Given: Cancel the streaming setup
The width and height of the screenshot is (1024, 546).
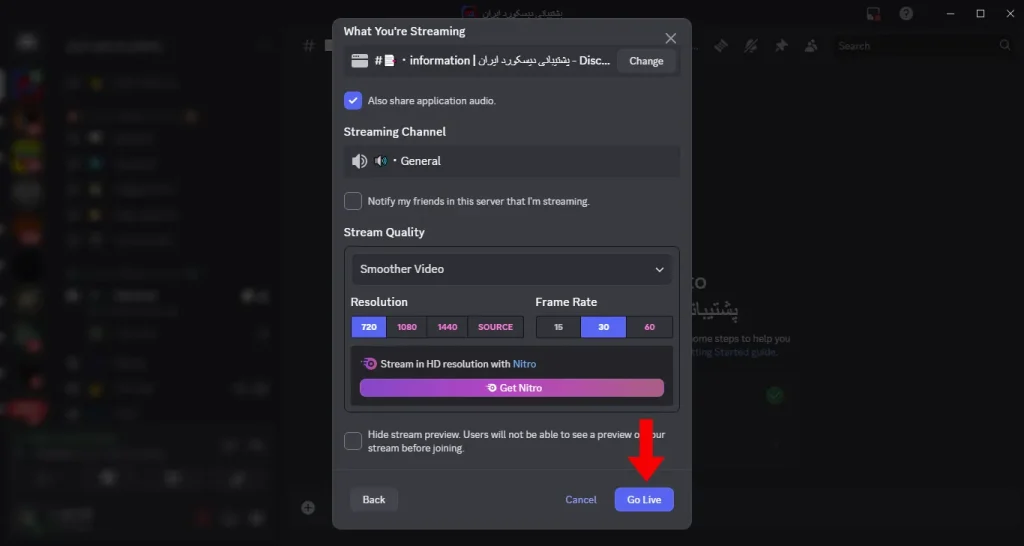Looking at the screenshot, I should point(581,500).
